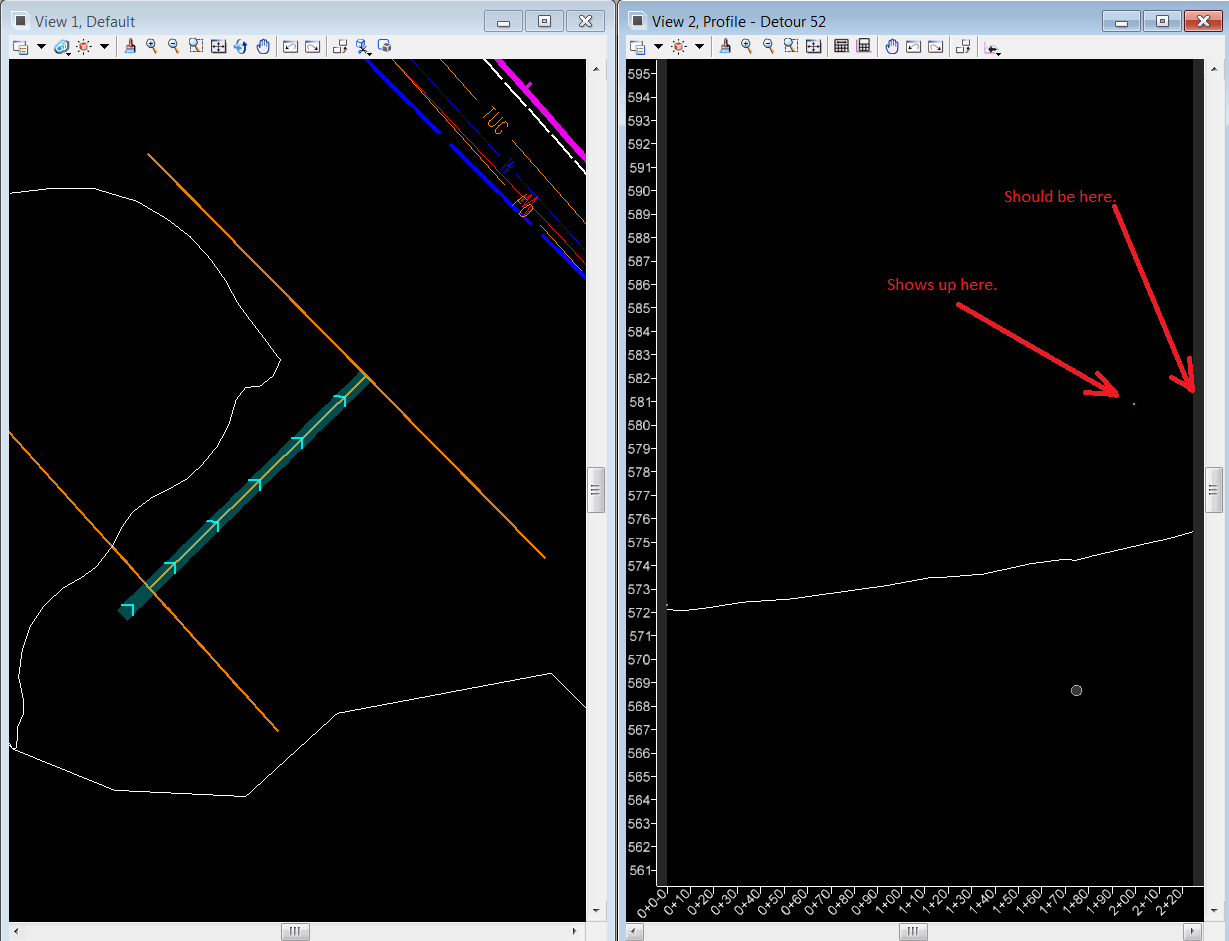The width and height of the screenshot is (1229, 941).
Task: Zoom in using View 1 magnifier icon
Action: [152, 46]
